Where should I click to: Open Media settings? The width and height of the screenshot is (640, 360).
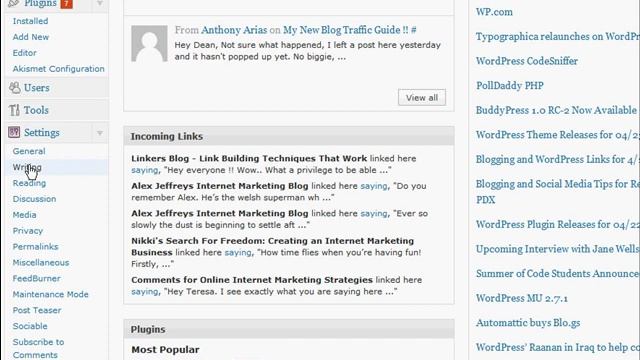point(24,215)
